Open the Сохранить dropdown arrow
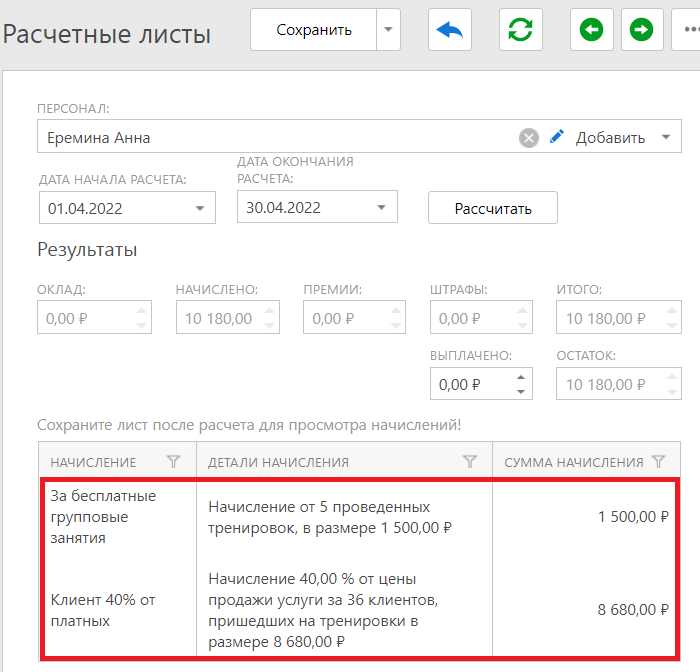 [x=388, y=30]
